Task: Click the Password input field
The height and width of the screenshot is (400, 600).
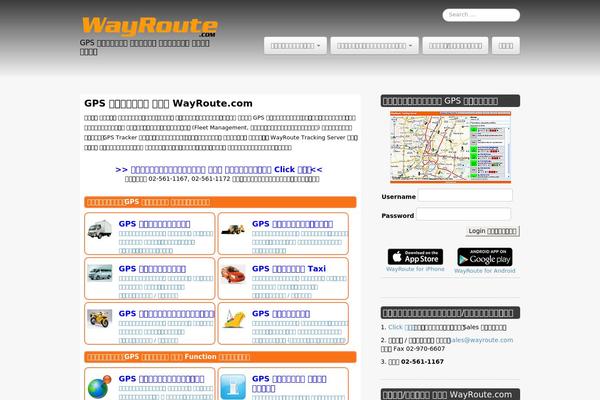Action: [463, 214]
